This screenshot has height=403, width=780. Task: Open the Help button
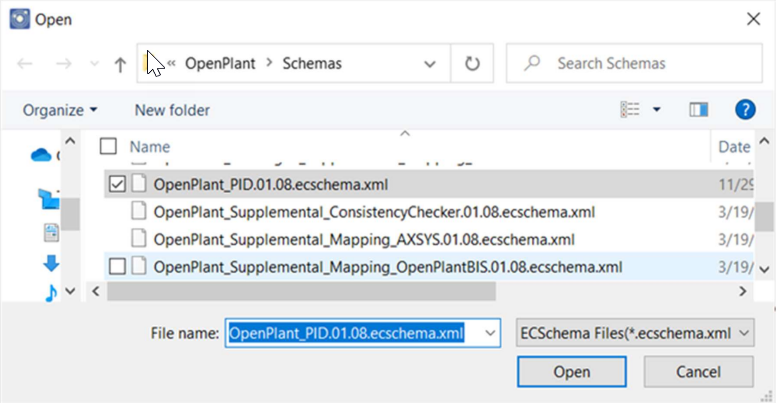click(x=745, y=109)
